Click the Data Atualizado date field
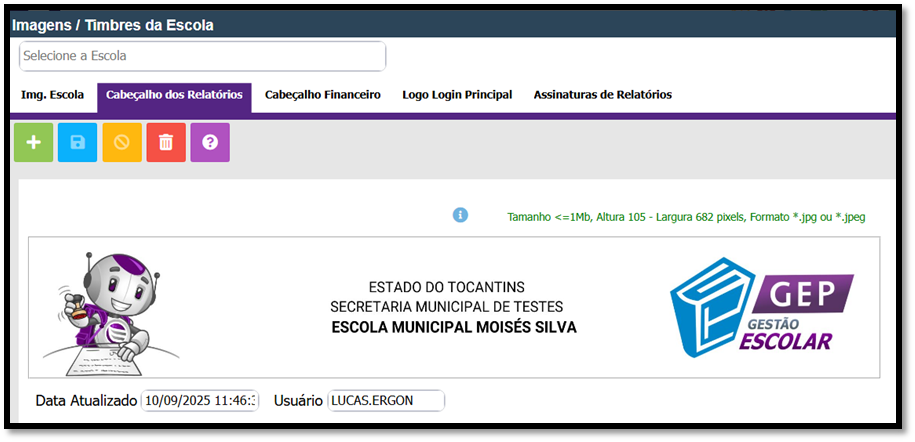The width and height of the screenshot is (915, 442). [200, 401]
